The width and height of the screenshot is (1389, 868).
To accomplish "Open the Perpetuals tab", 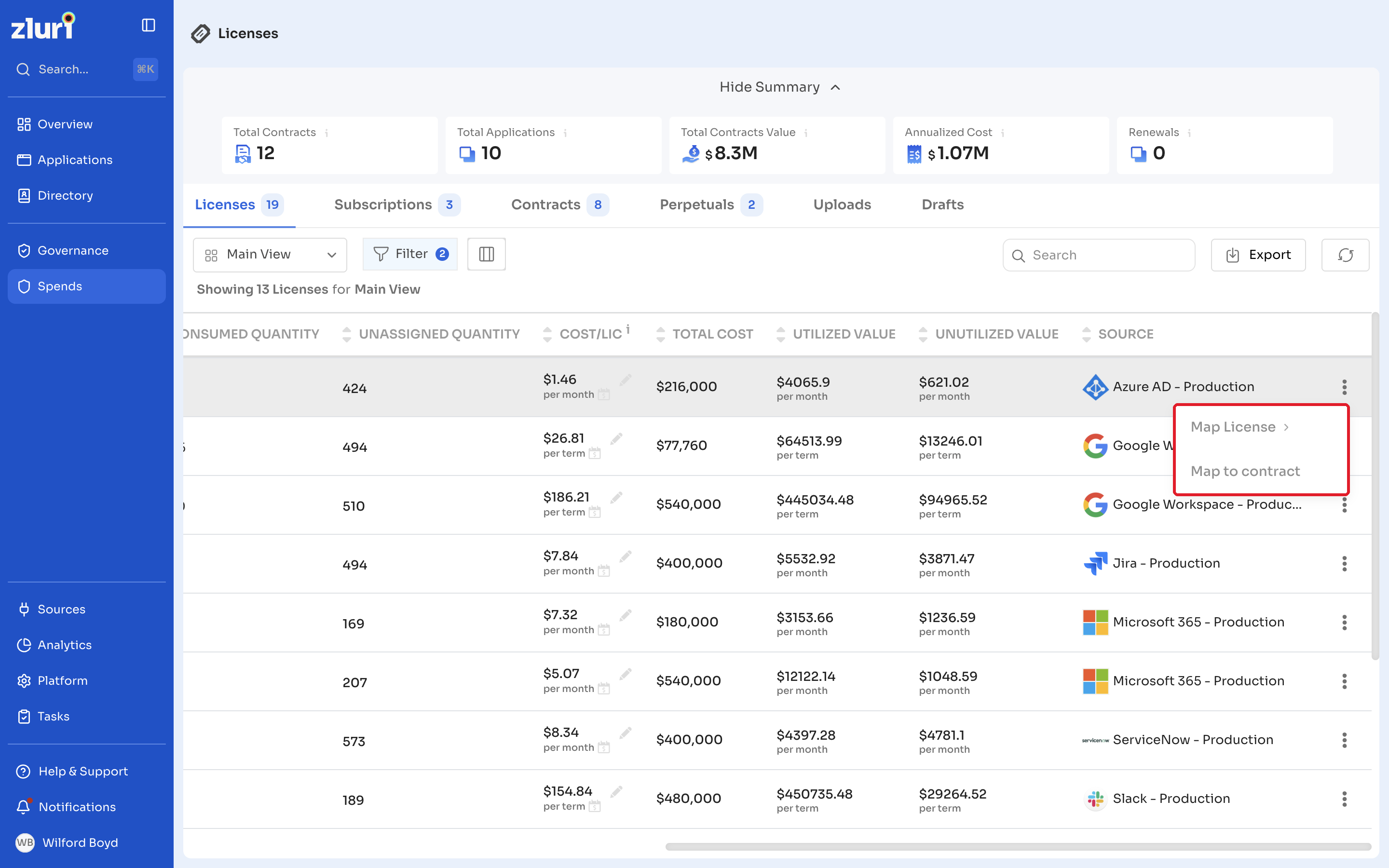I will pyautogui.click(x=710, y=205).
